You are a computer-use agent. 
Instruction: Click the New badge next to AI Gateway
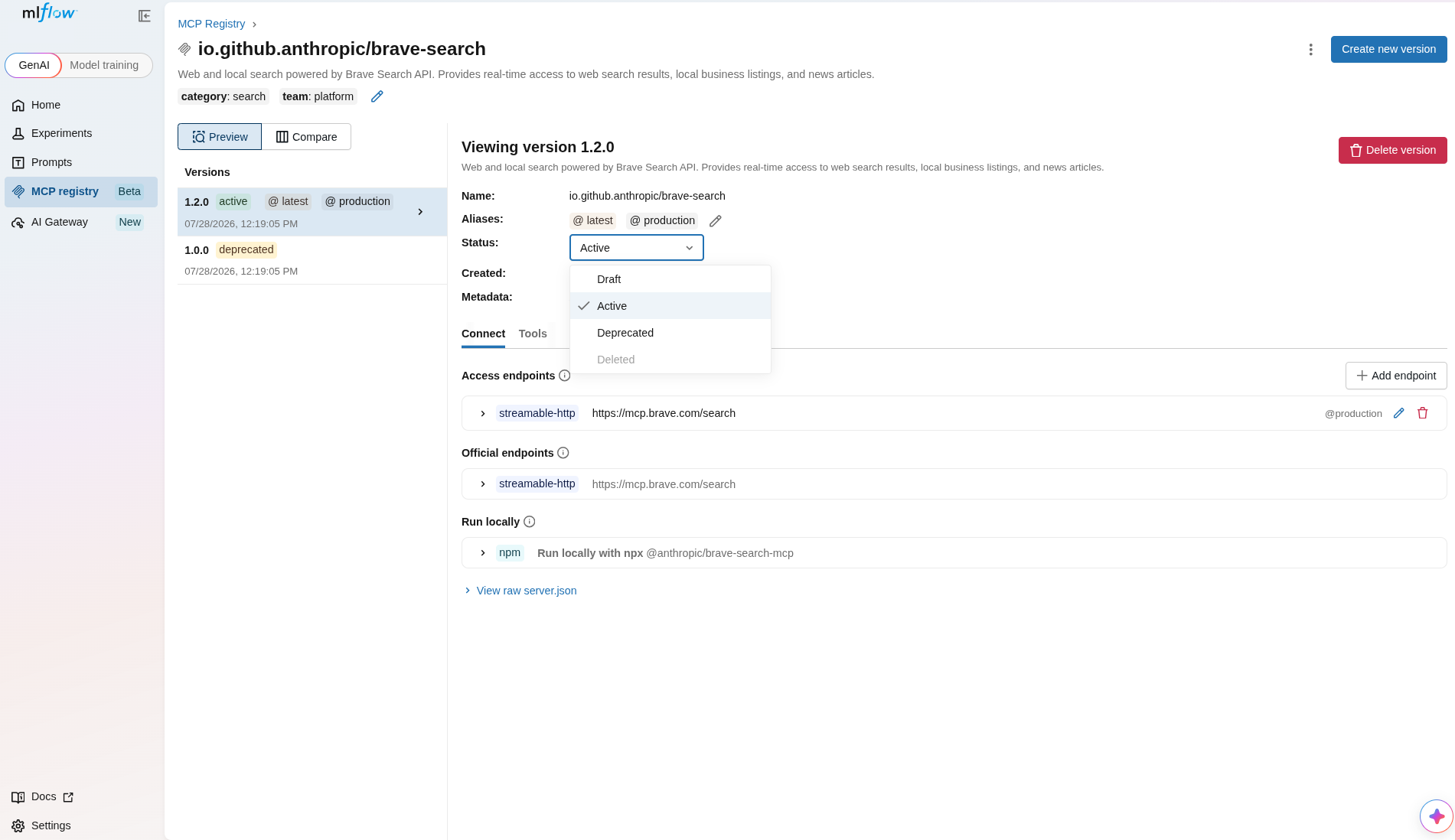[x=129, y=222]
